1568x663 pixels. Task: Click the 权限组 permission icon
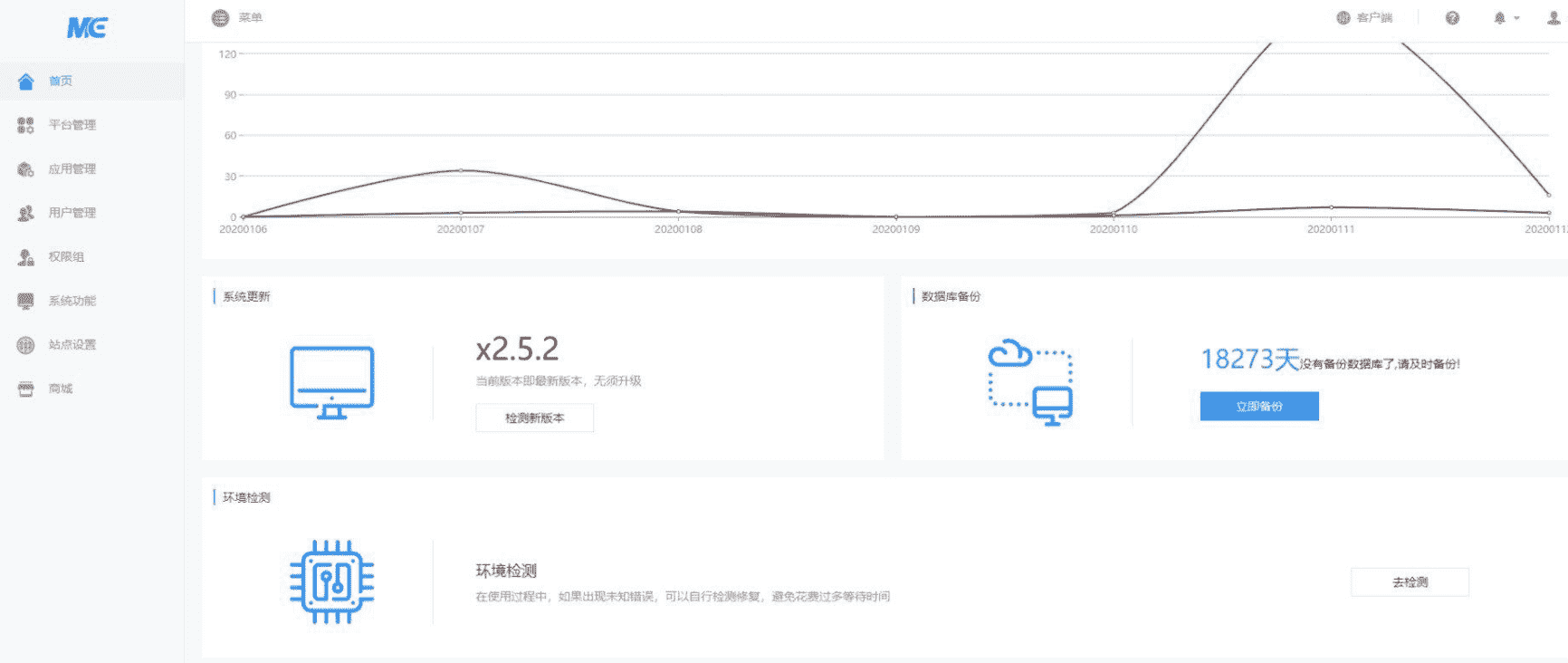pos(26,257)
